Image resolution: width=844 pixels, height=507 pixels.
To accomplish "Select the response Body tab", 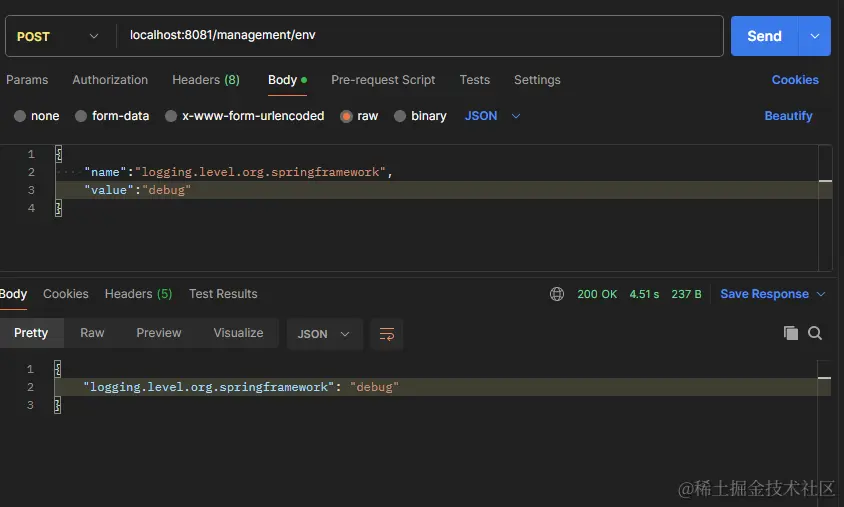I will click(13, 294).
